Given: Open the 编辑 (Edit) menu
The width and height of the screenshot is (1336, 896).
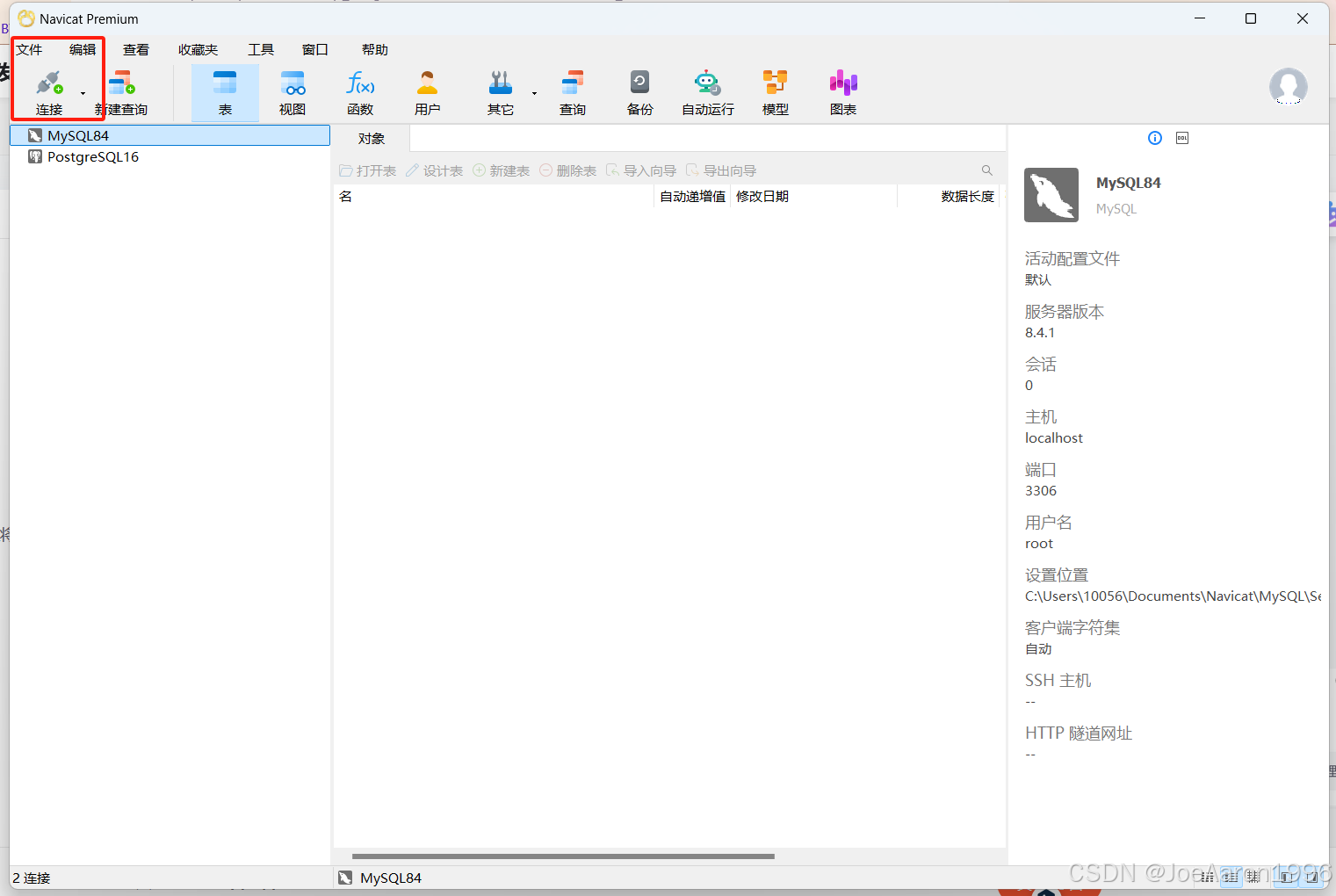Looking at the screenshot, I should coord(83,50).
